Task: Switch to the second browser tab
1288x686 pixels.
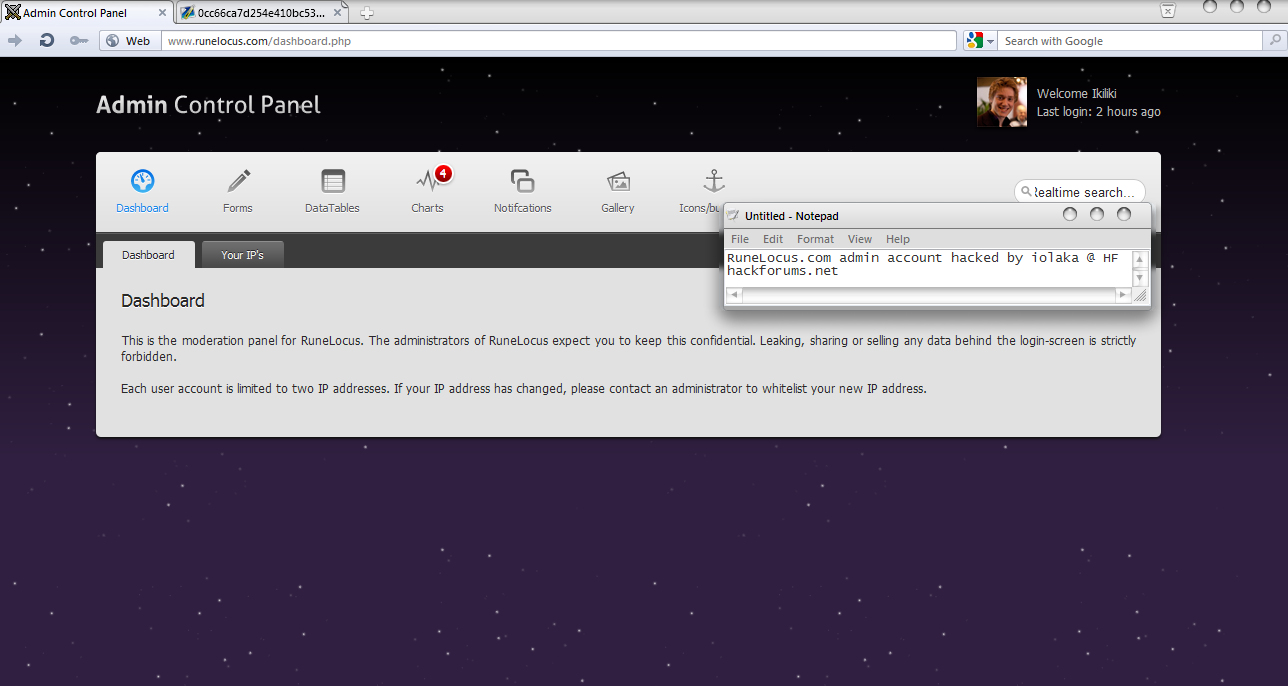Action: pos(262,13)
